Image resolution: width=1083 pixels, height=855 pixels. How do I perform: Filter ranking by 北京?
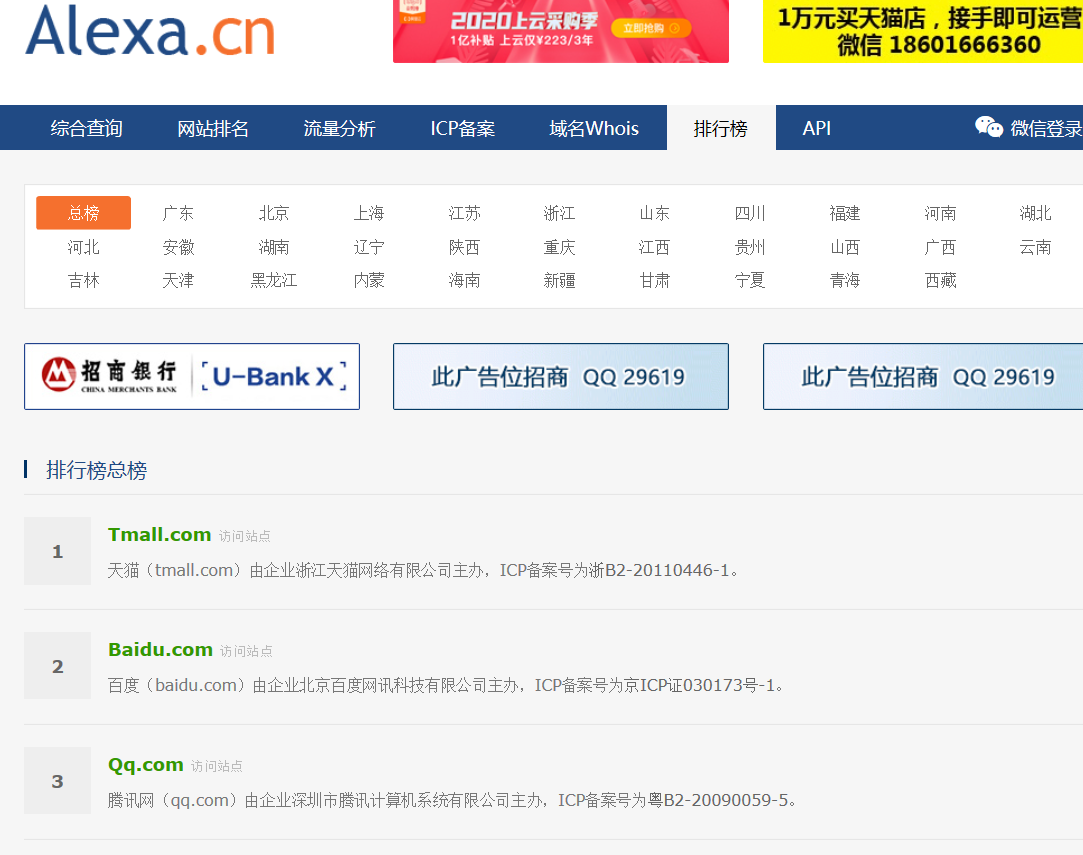(274, 213)
